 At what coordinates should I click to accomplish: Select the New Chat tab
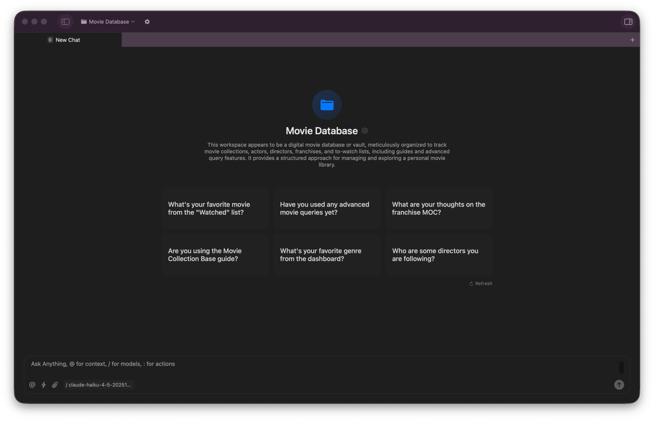click(68, 40)
